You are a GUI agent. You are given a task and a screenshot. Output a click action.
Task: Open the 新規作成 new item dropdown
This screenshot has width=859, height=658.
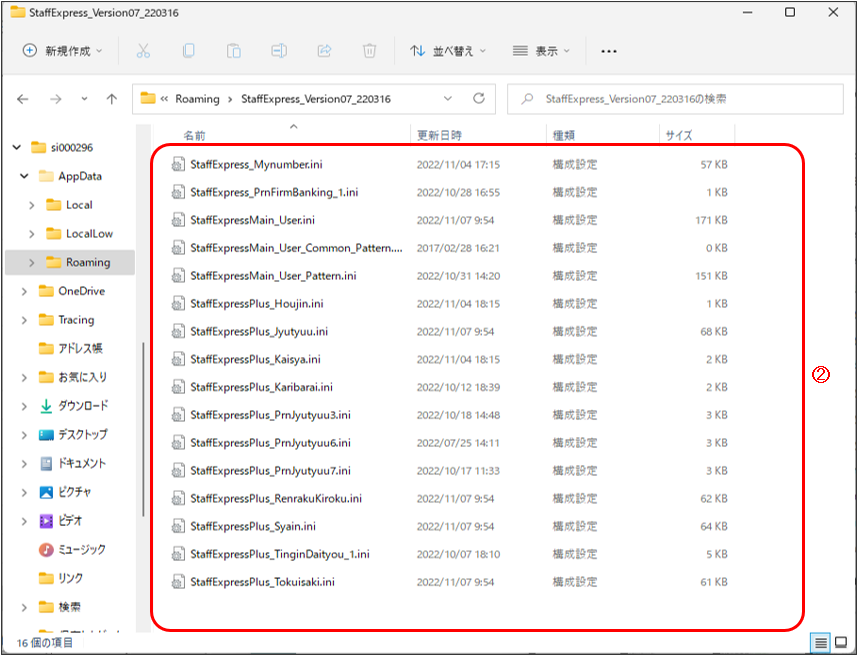[x=62, y=51]
